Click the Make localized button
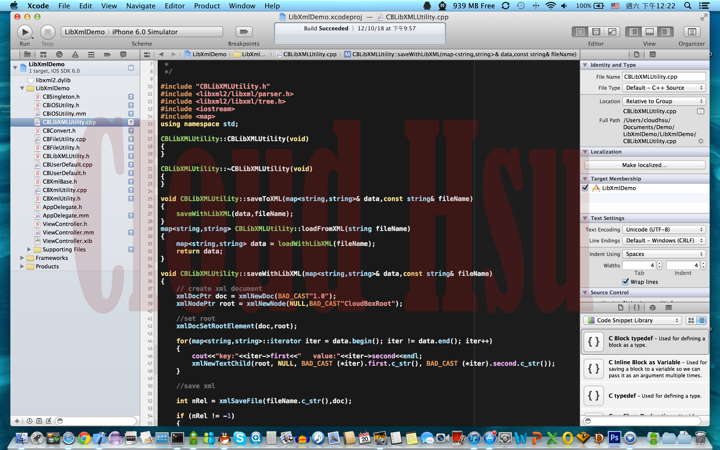Image resolution: width=720 pixels, height=450 pixels. 645,165
